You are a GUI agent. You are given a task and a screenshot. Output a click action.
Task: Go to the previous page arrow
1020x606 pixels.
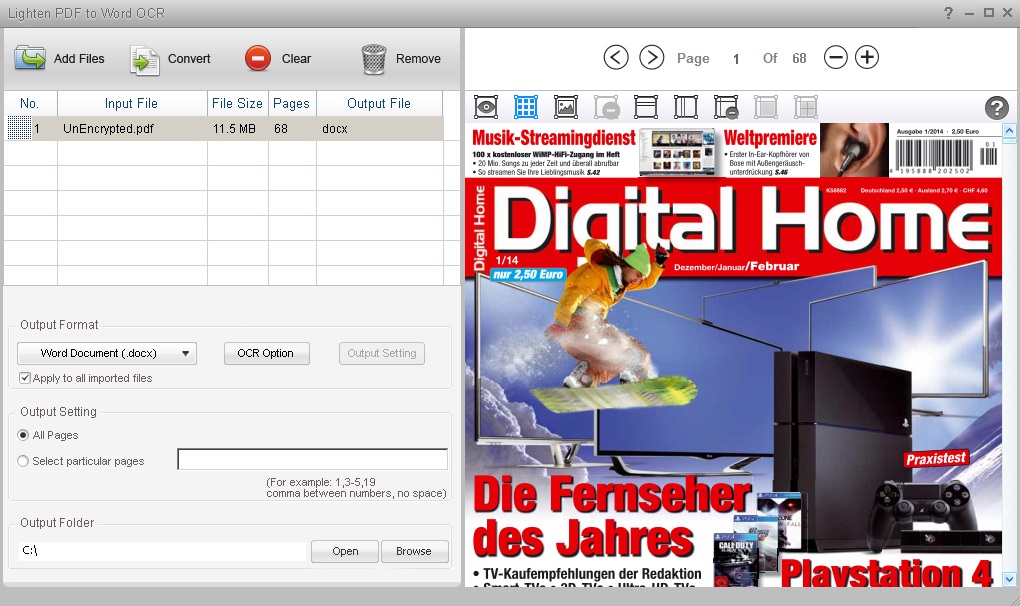616,58
